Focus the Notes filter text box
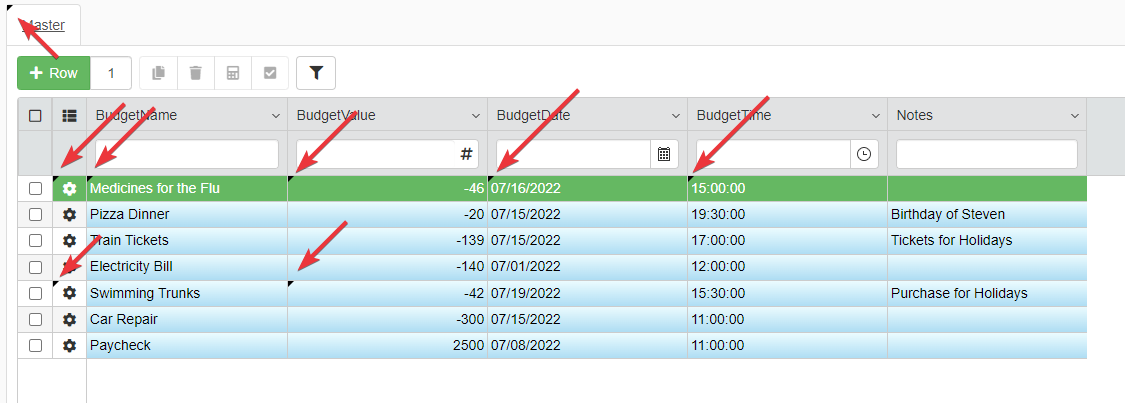Image resolution: width=1125 pixels, height=403 pixels. (986, 154)
